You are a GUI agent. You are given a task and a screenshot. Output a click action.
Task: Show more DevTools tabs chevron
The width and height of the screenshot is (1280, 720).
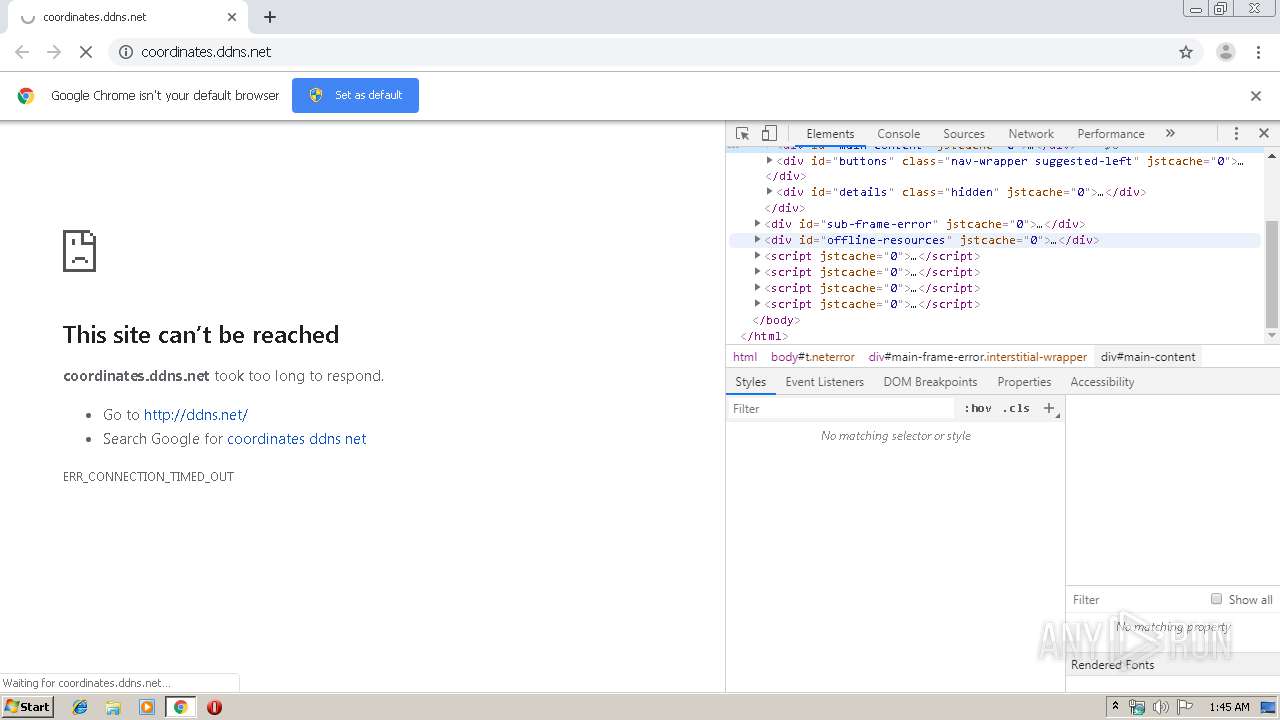[x=1170, y=133]
